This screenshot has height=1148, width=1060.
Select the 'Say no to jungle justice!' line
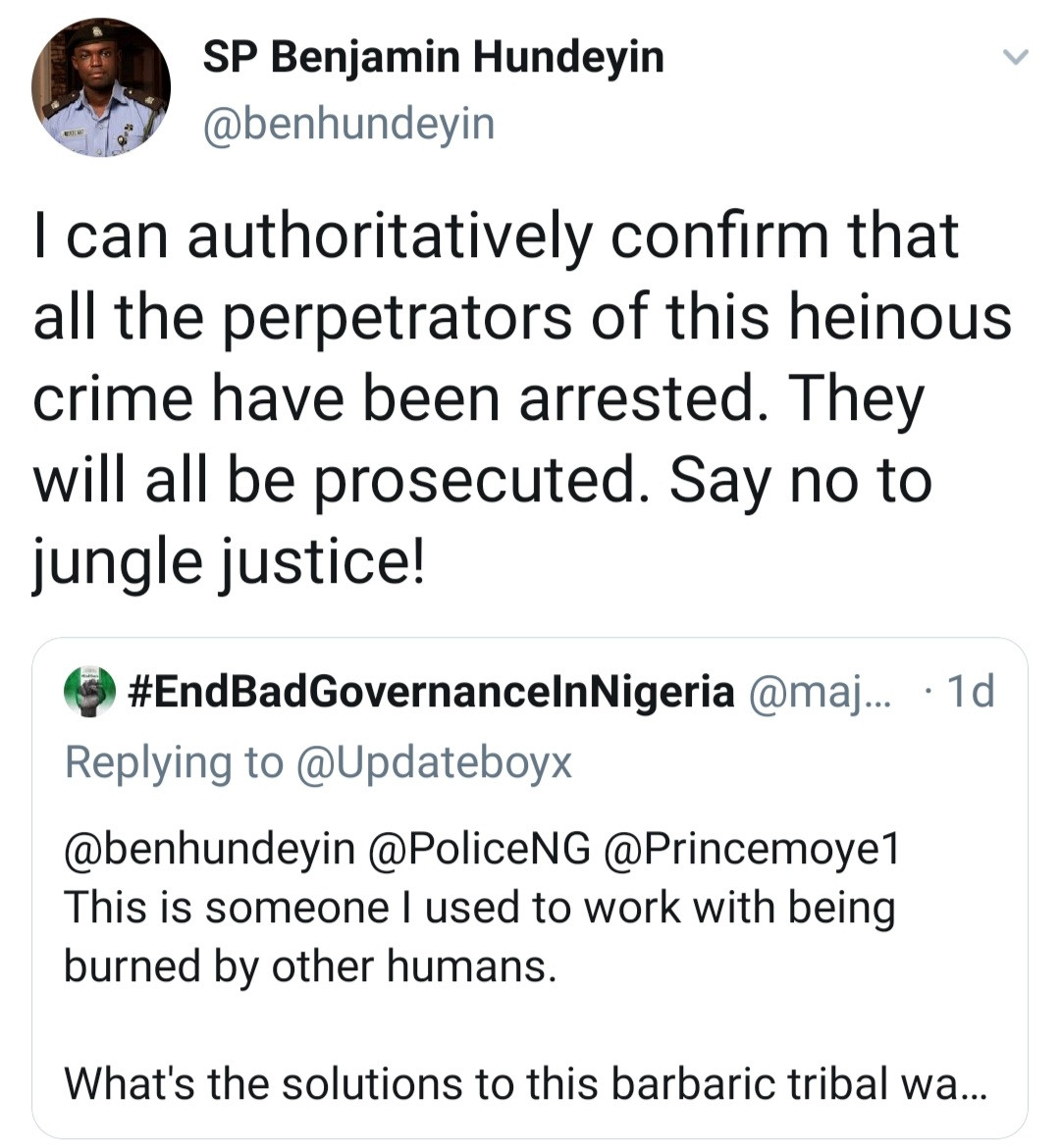482,522
